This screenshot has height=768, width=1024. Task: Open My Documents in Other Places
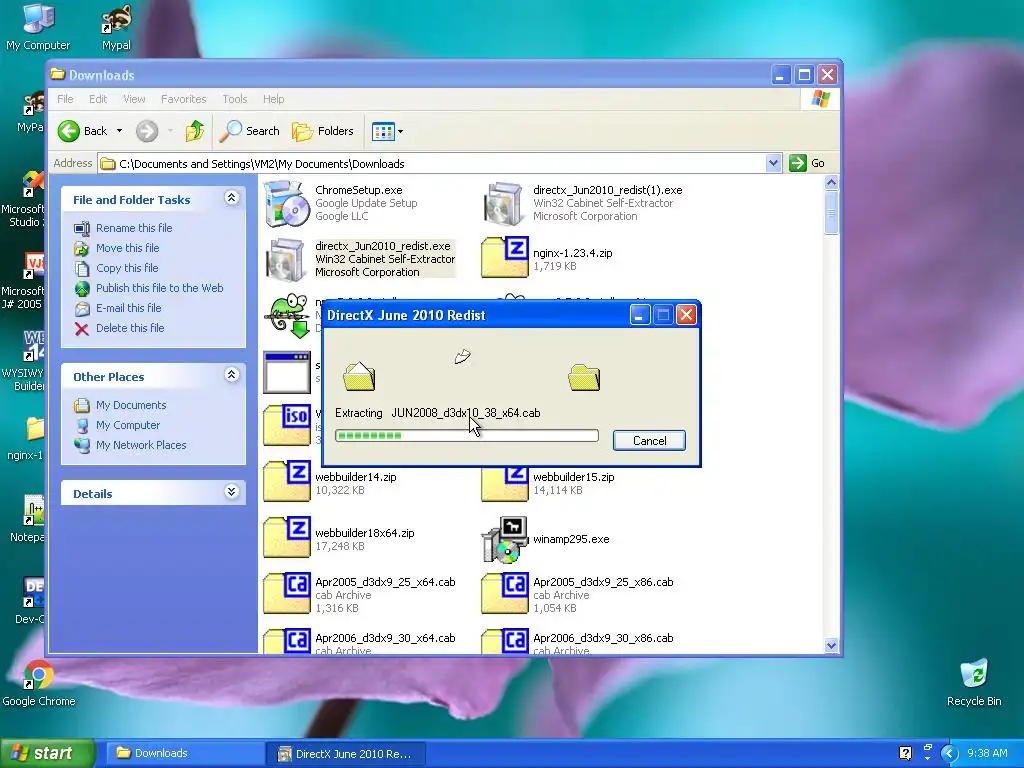(x=131, y=405)
